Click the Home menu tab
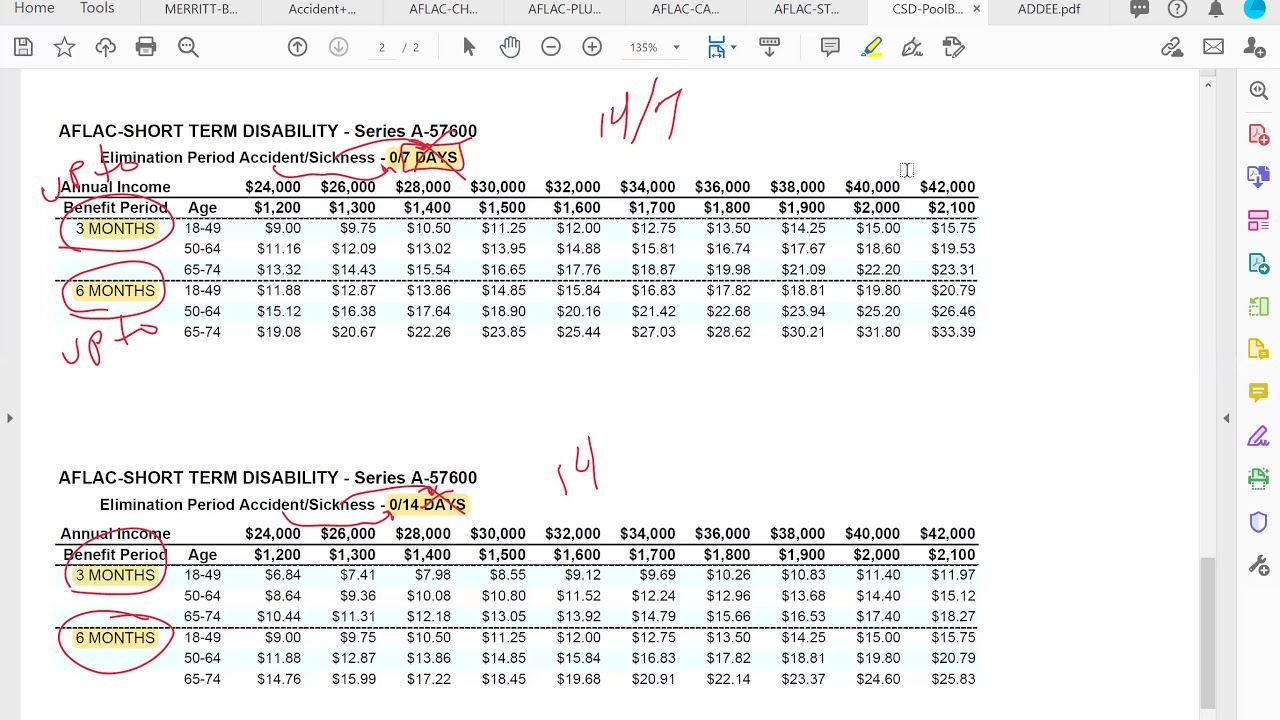1280x720 pixels. pos(34,9)
